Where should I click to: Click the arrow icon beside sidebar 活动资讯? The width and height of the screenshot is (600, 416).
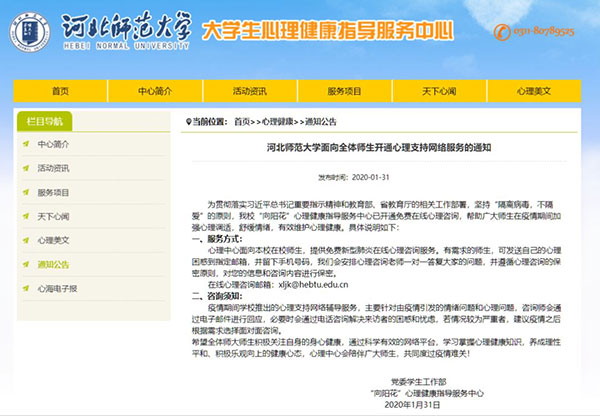tap(27, 168)
